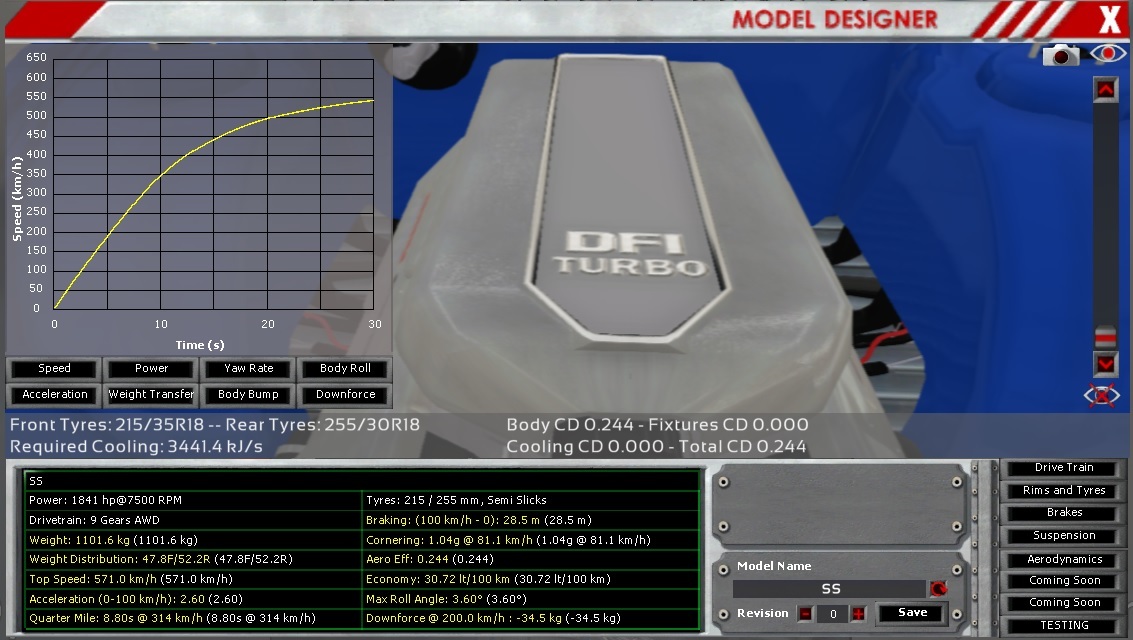Image resolution: width=1133 pixels, height=640 pixels.
Task: Click the Model Name field containing SS
Action: point(830,589)
